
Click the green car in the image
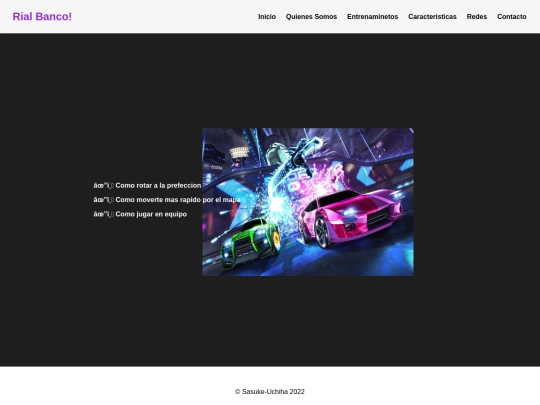coord(251,243)
